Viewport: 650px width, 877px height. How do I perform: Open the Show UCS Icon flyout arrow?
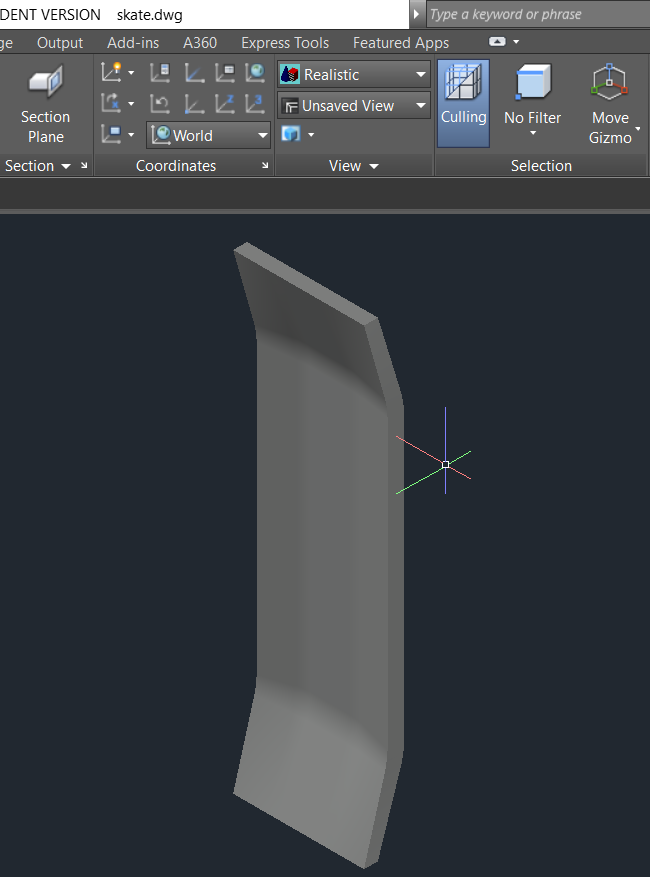131,73
